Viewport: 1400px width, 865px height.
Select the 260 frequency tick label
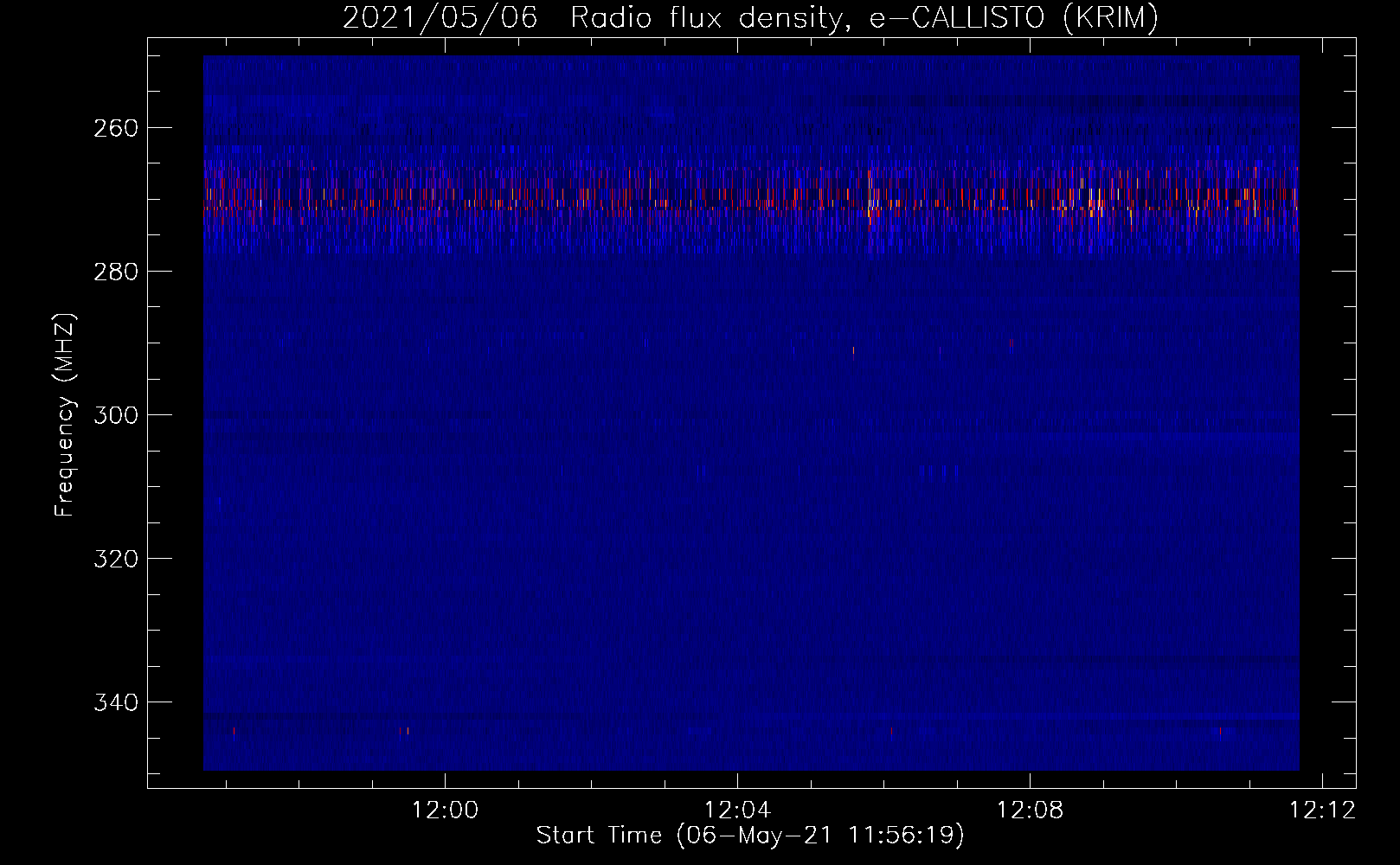[116, 128]
